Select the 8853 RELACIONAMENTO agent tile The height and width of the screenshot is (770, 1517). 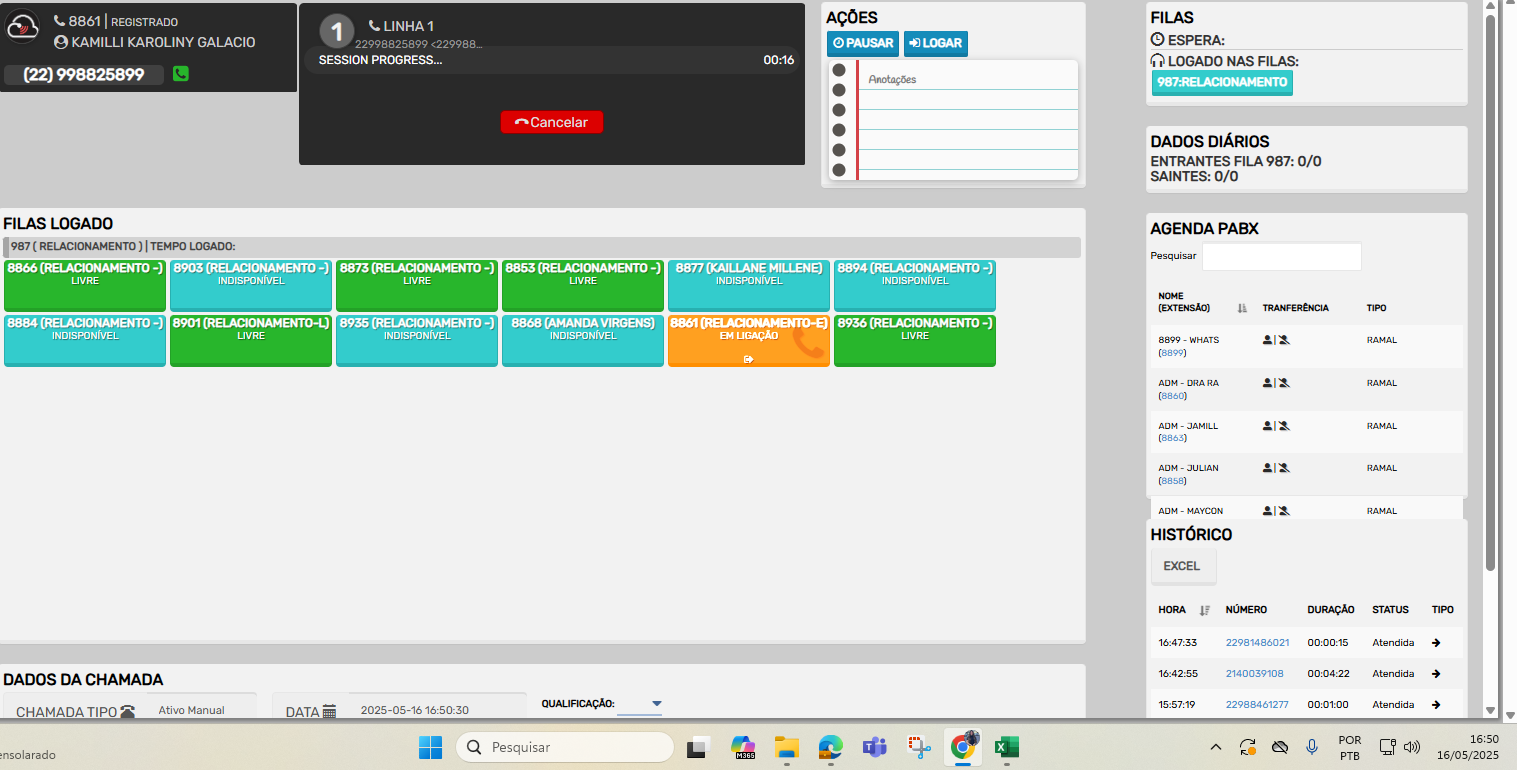[583, 285]
